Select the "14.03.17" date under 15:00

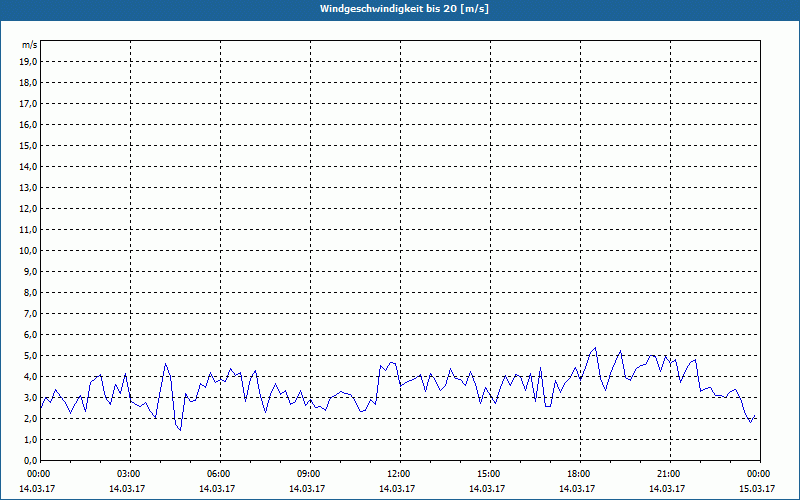point(487,489)
